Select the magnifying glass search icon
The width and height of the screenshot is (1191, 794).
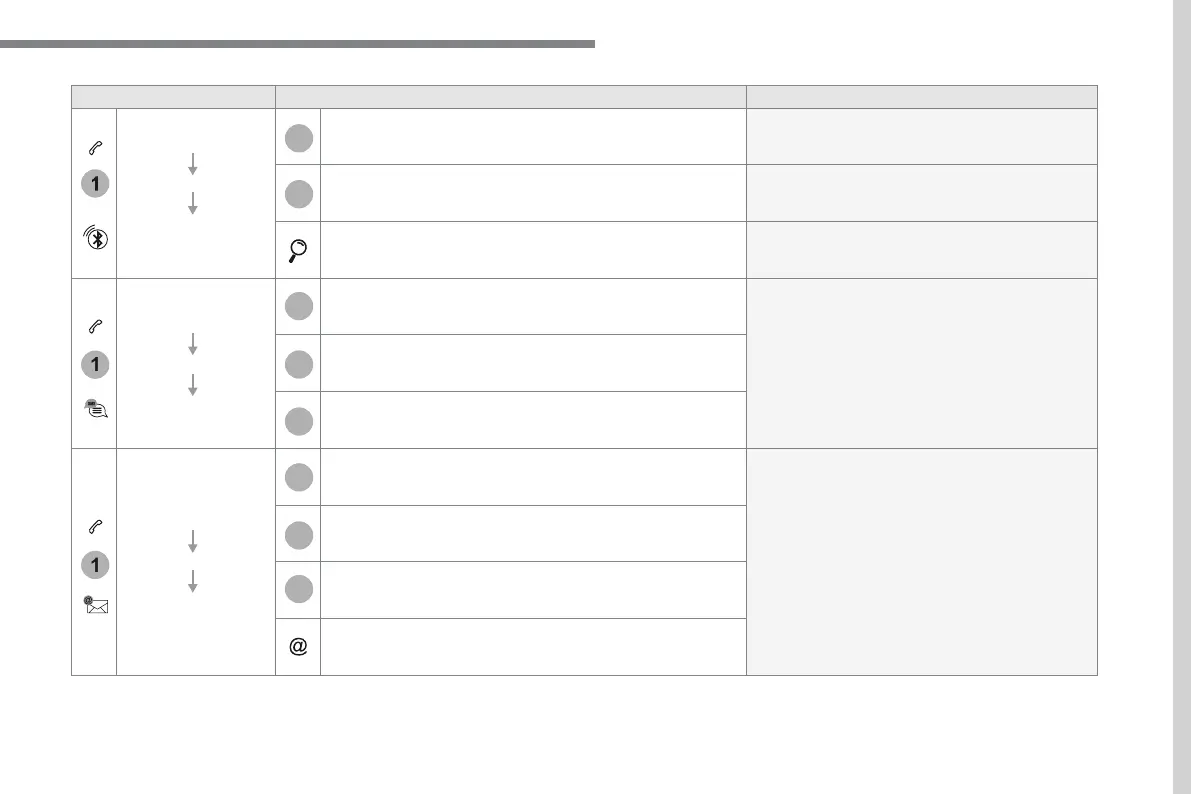tap(298, 250)
